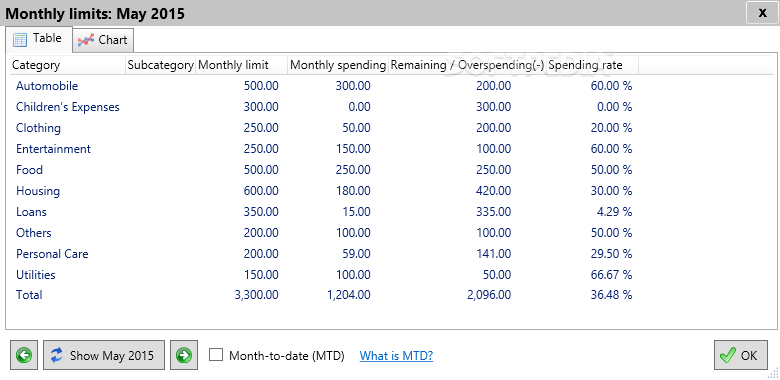
Task: Click the Spending rate column header
Action: coord(592,65)
